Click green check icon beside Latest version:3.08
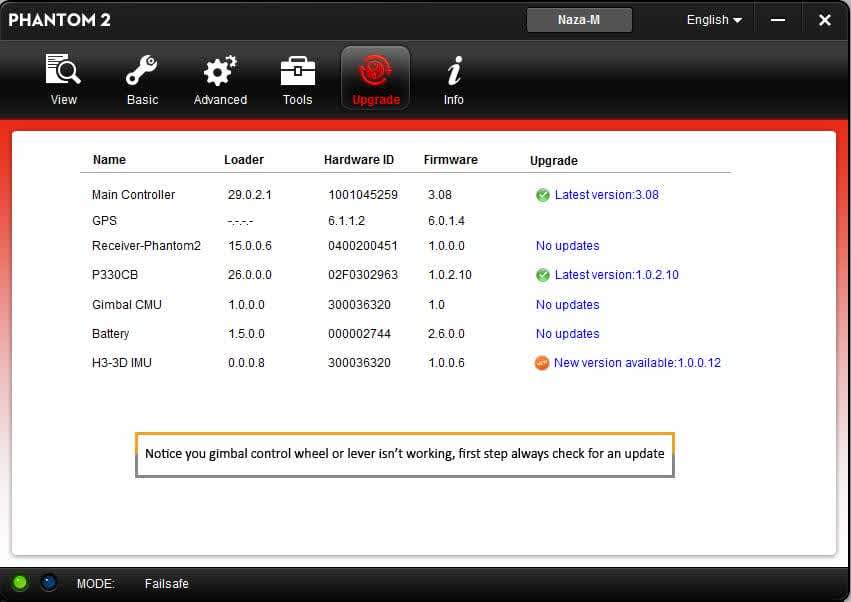Image resolution: width=851 pixels, height=602 pixels. tap(542, 195)
